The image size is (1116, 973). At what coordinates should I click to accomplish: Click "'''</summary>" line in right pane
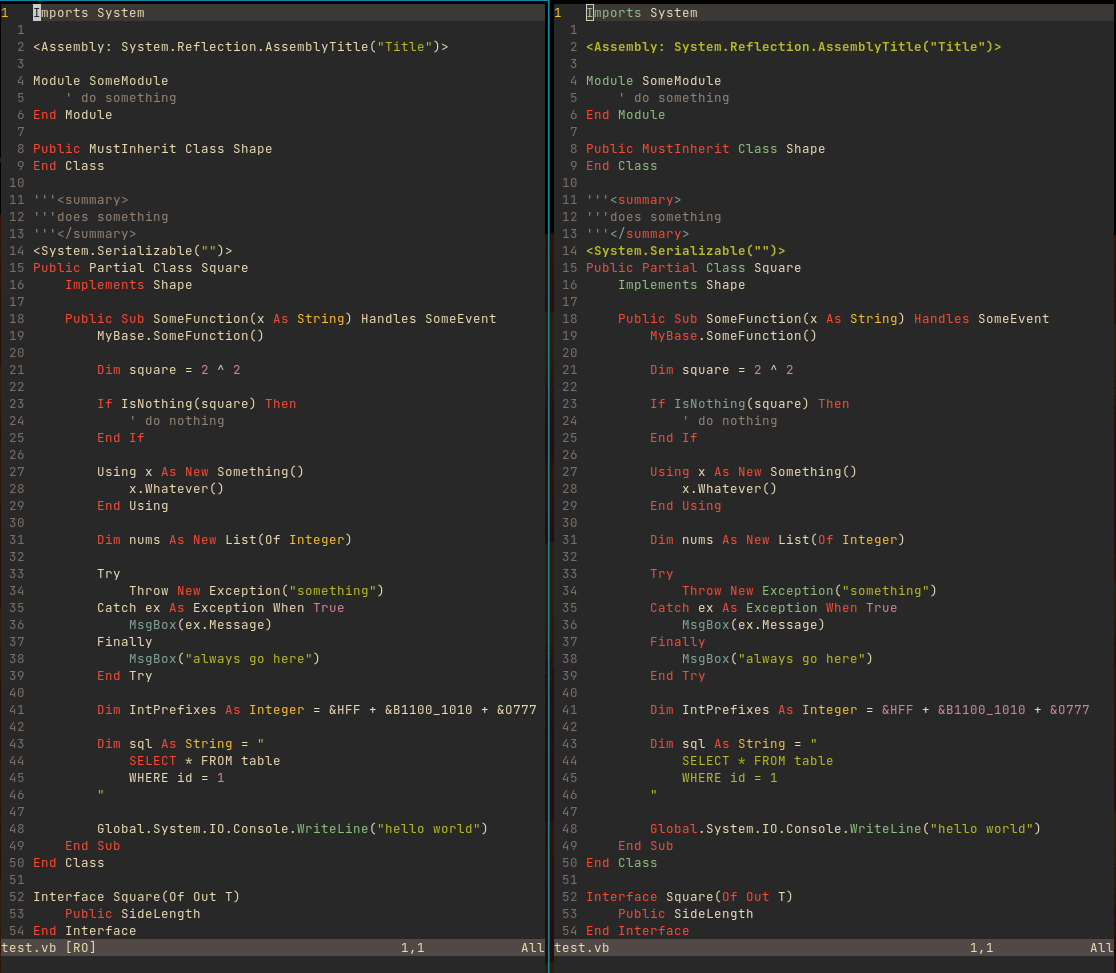[x=638, y=234]
